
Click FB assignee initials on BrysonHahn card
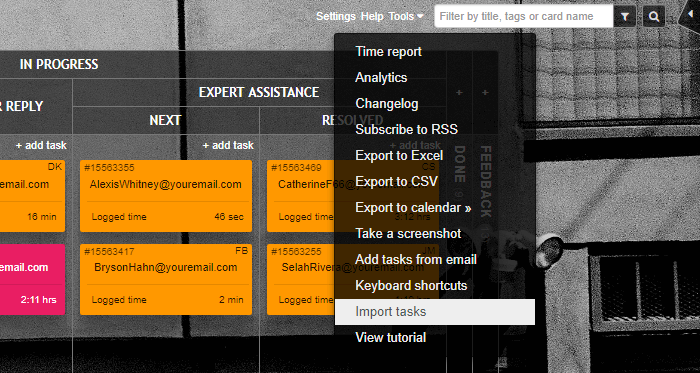(241, 251)
